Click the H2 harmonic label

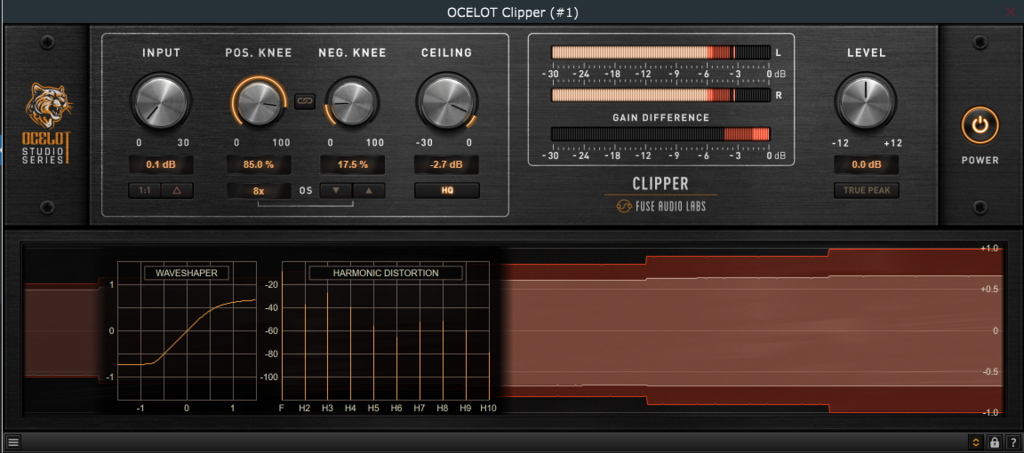[304, 408]
